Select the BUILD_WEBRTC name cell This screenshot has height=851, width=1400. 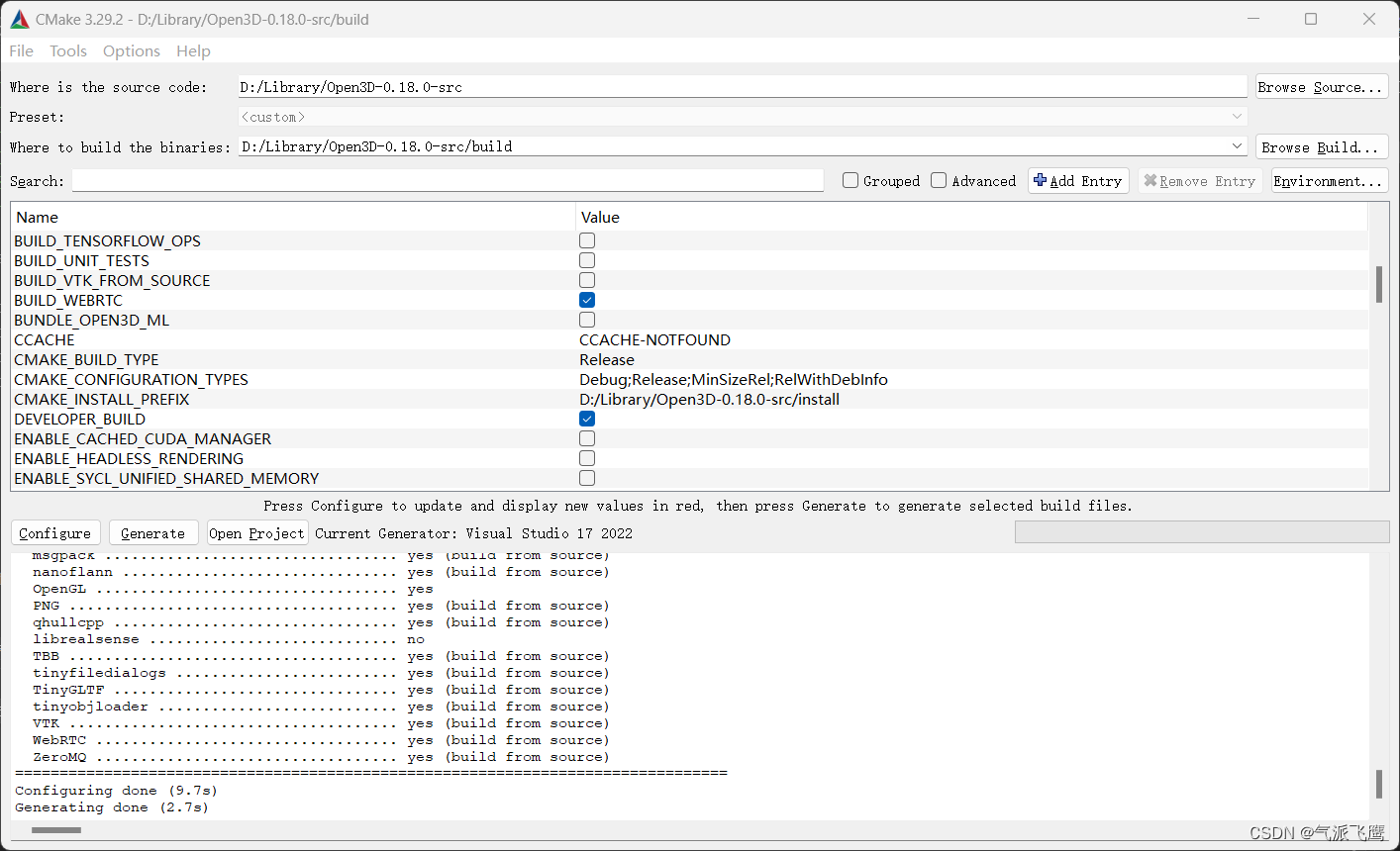tap(68, 300)
